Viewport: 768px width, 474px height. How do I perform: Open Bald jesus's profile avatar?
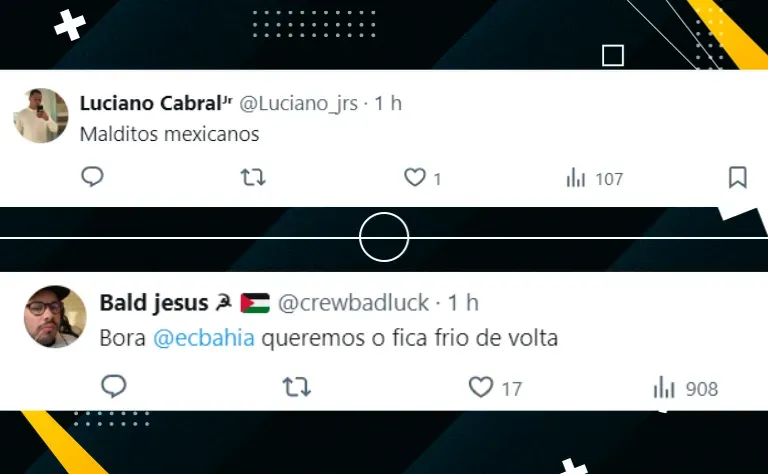(55, 317)
